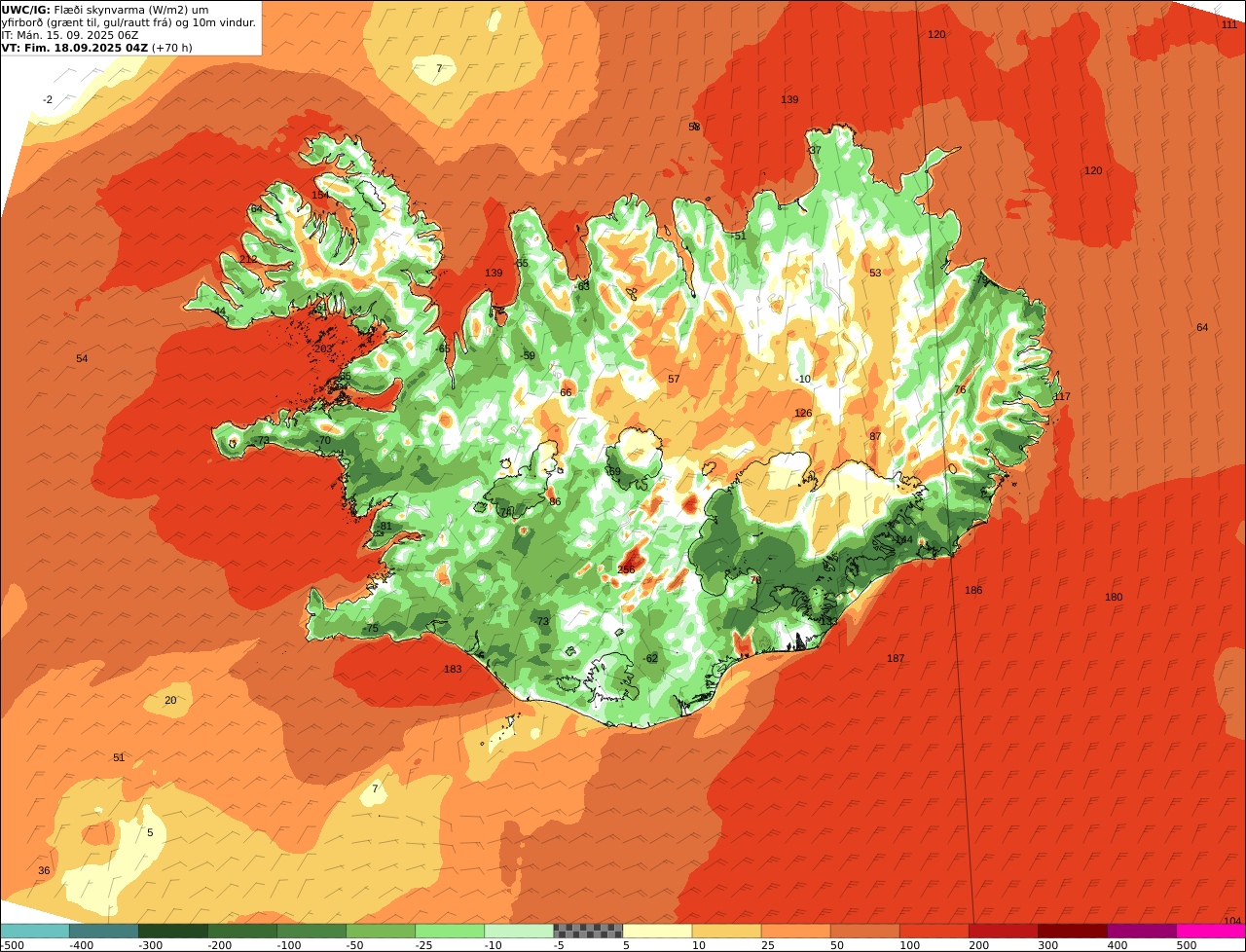Click the -203 value on the map
Screen dimensions: 1246x952
pyautogui.click(x=322, y=348)
